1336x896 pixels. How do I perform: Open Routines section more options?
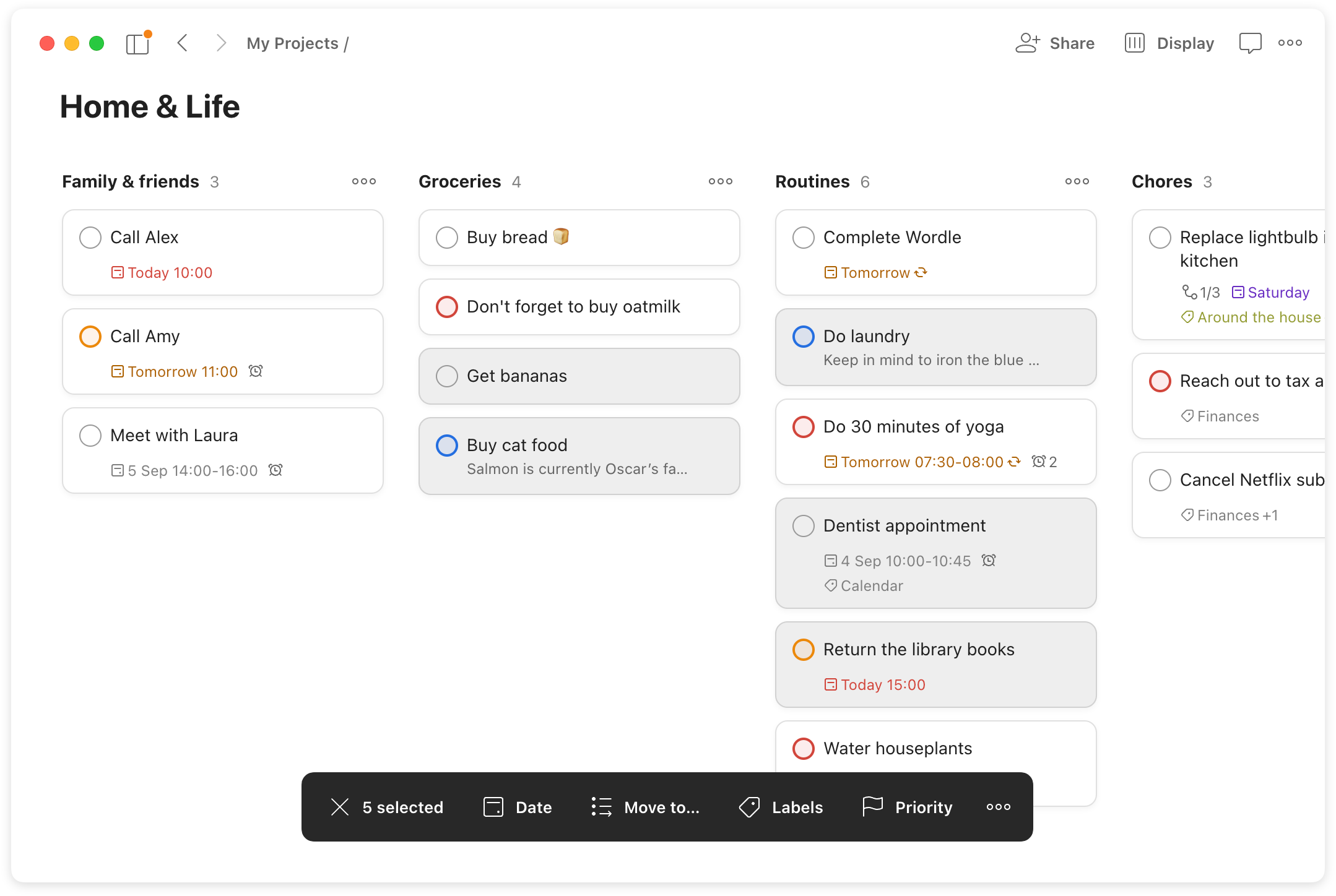coord(1077,181)
